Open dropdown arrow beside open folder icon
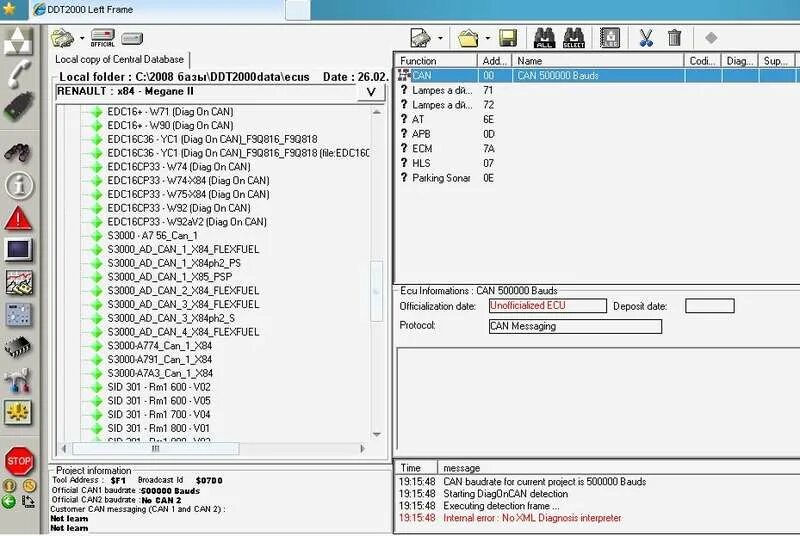 point(488,38)
